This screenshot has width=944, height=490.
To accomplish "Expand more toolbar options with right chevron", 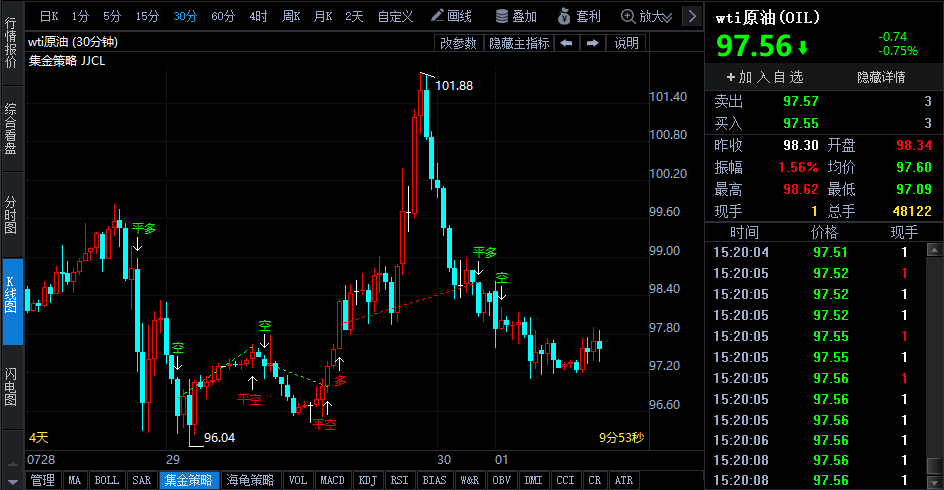I will coord(692,16).
